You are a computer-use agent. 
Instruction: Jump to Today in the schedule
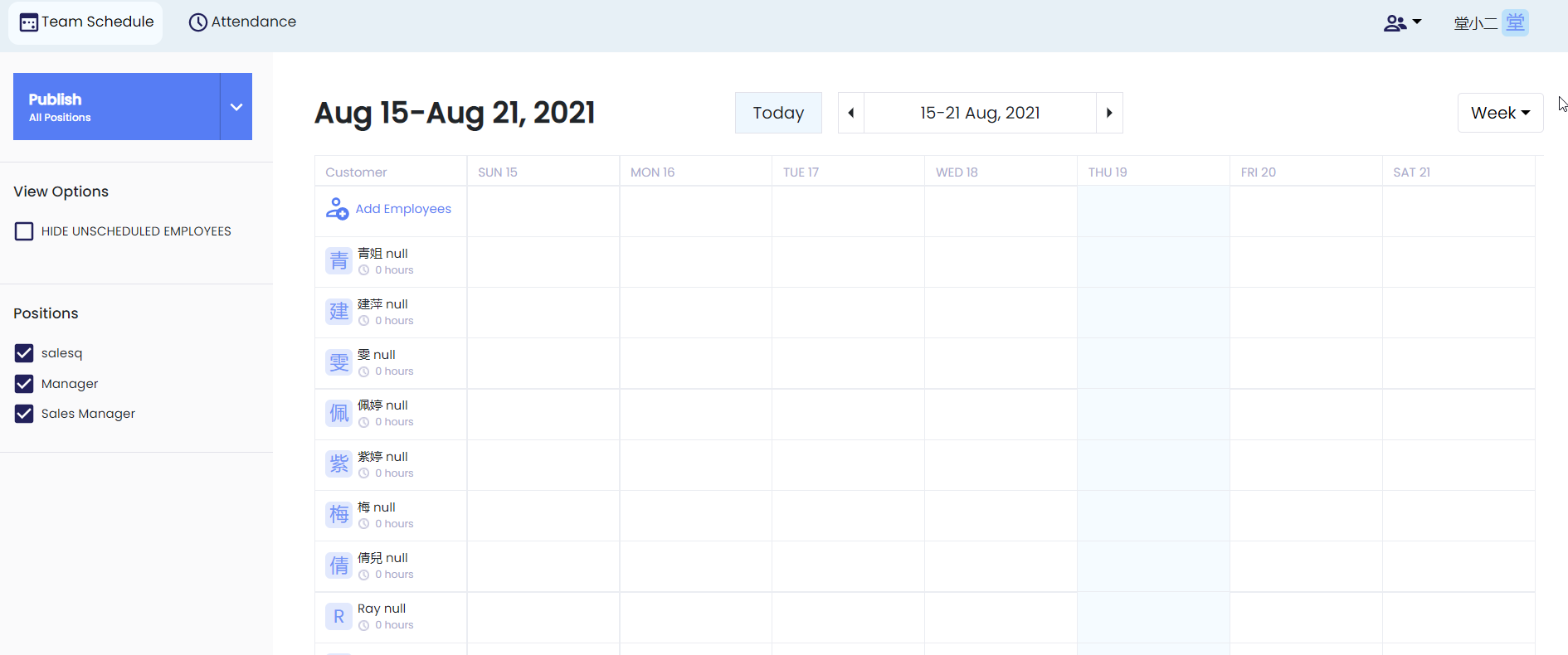point(778,113)
